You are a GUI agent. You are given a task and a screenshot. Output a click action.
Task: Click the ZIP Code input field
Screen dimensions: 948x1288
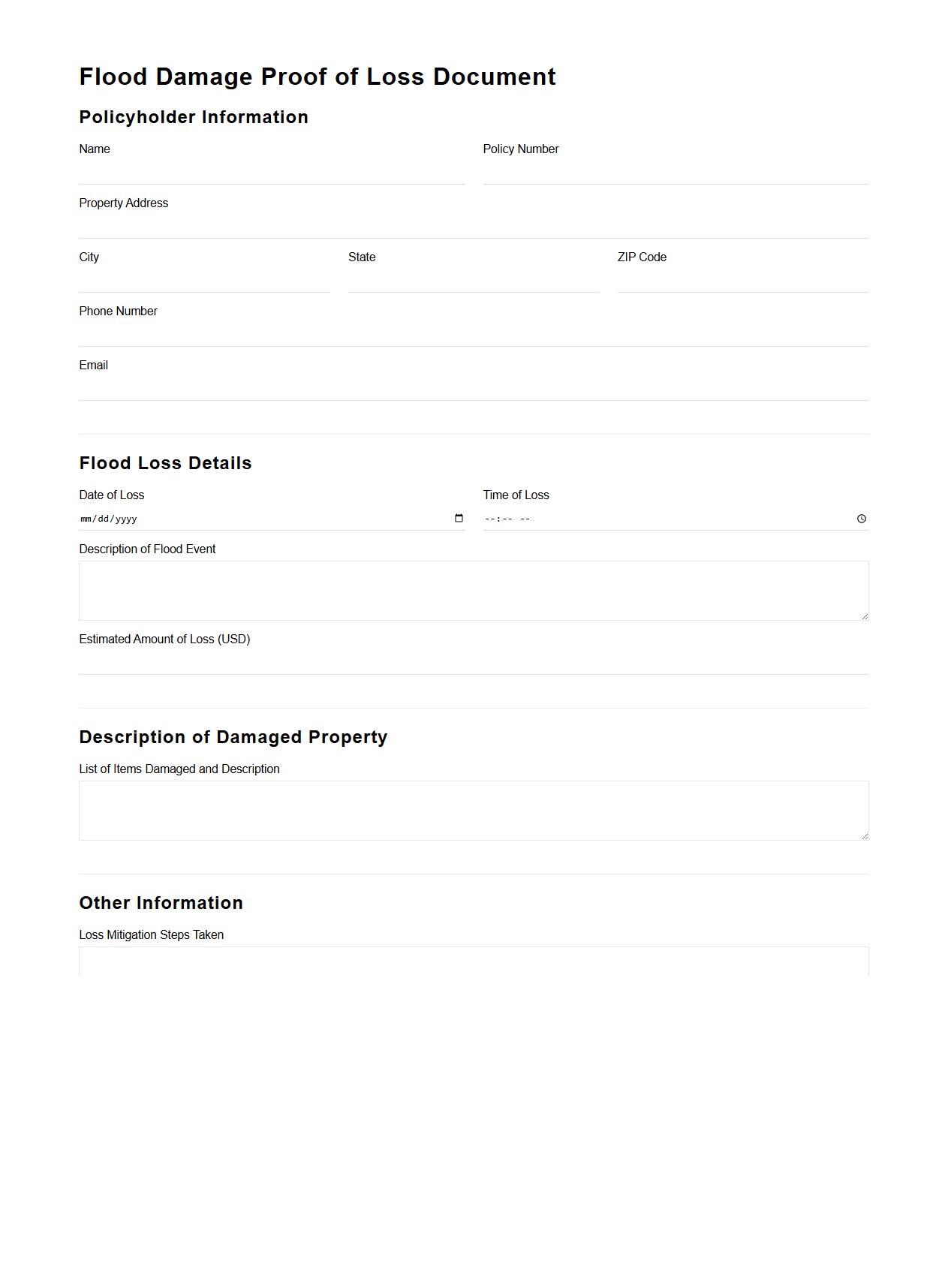tap(742, 281)
